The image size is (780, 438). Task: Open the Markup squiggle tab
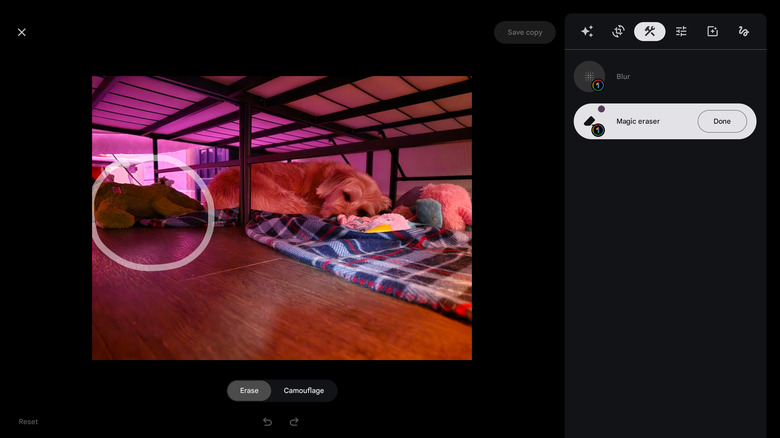point(744,31)
